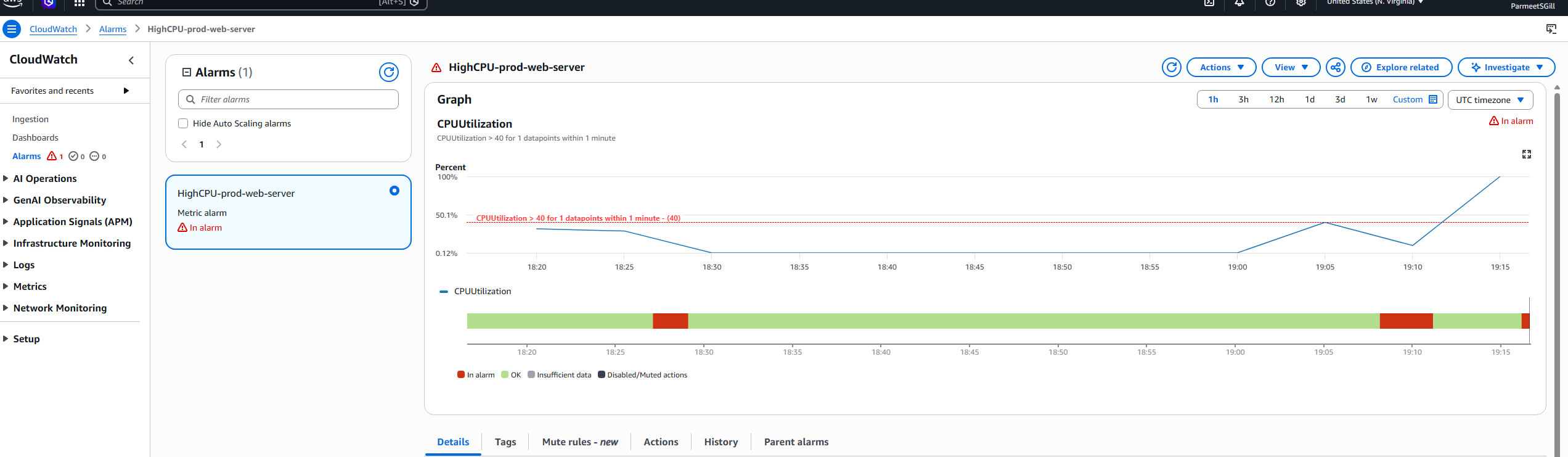Image resolution: width=1568 pixels, height=457 pixels.
Task: Open Alarms in sidebar
Action: 27,156
